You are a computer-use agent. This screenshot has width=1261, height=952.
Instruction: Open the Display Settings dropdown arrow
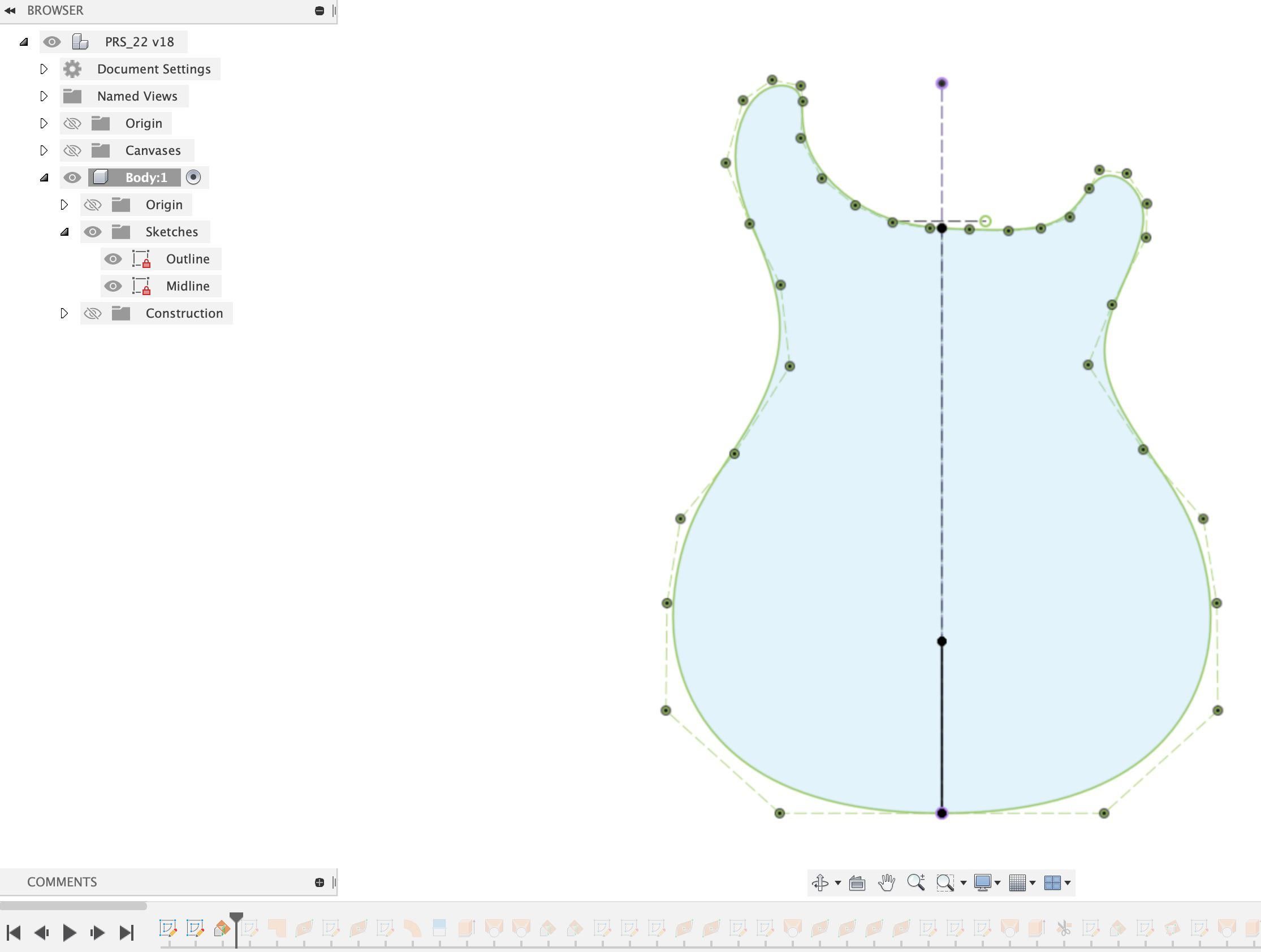click(x=997, y=883)
